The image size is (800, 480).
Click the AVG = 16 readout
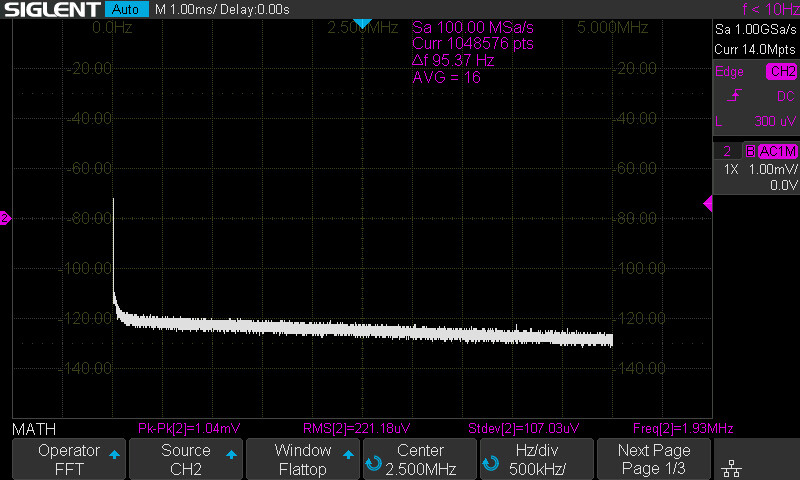[446, 77]
